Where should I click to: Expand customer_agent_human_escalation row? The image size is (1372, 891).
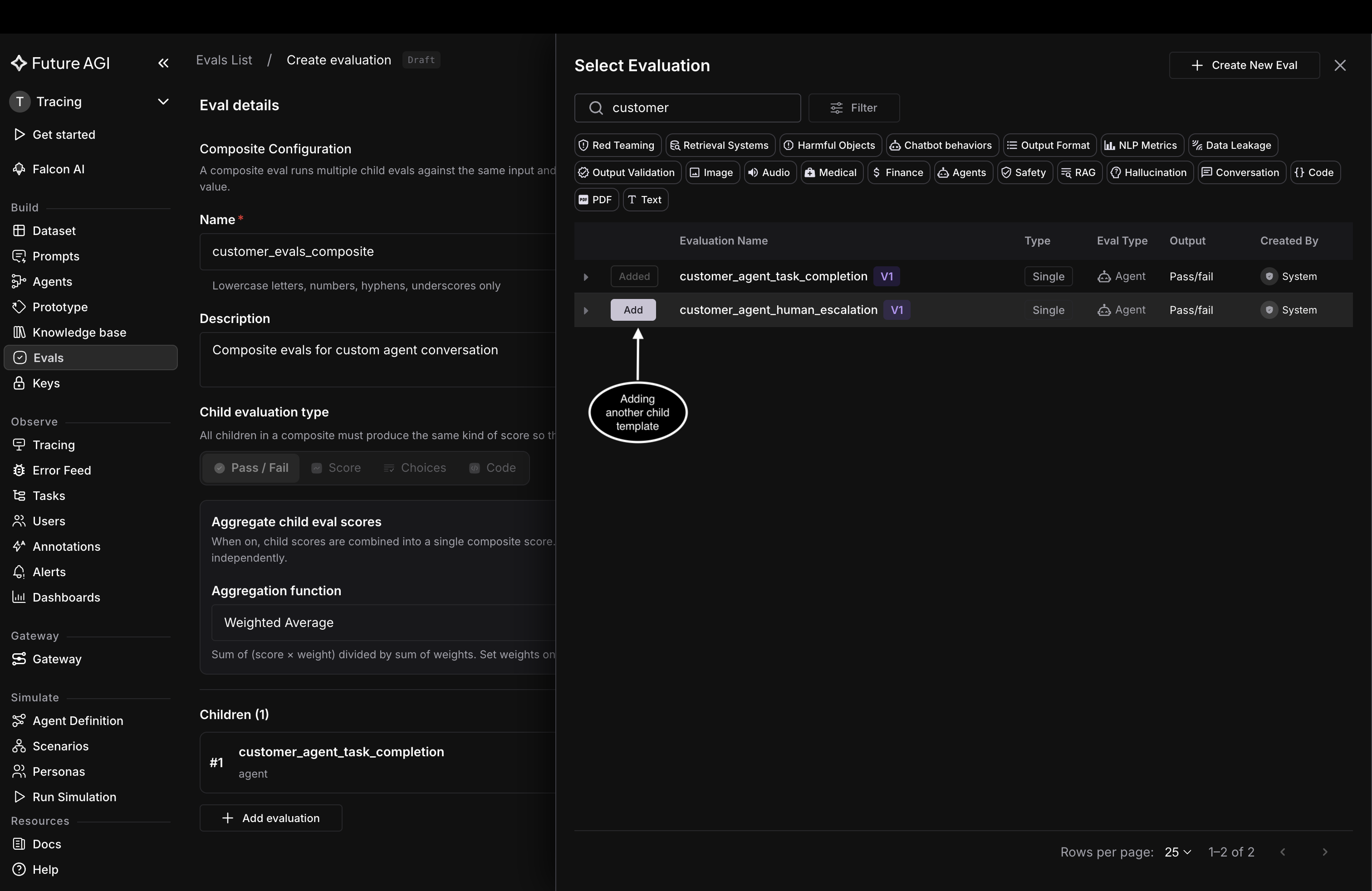(586, 310)
